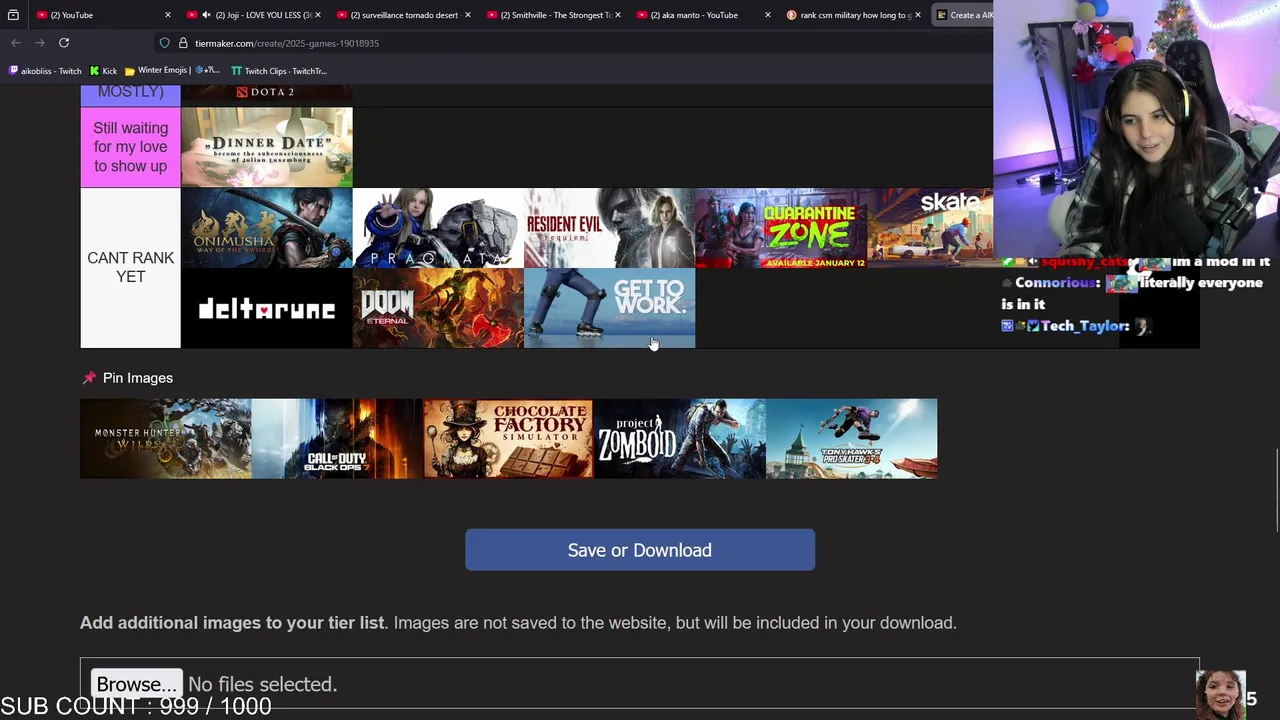The width and height of the screenshot is (1280, 720).
Task: Open the Kick bookmark
Action: click(103, 71)
